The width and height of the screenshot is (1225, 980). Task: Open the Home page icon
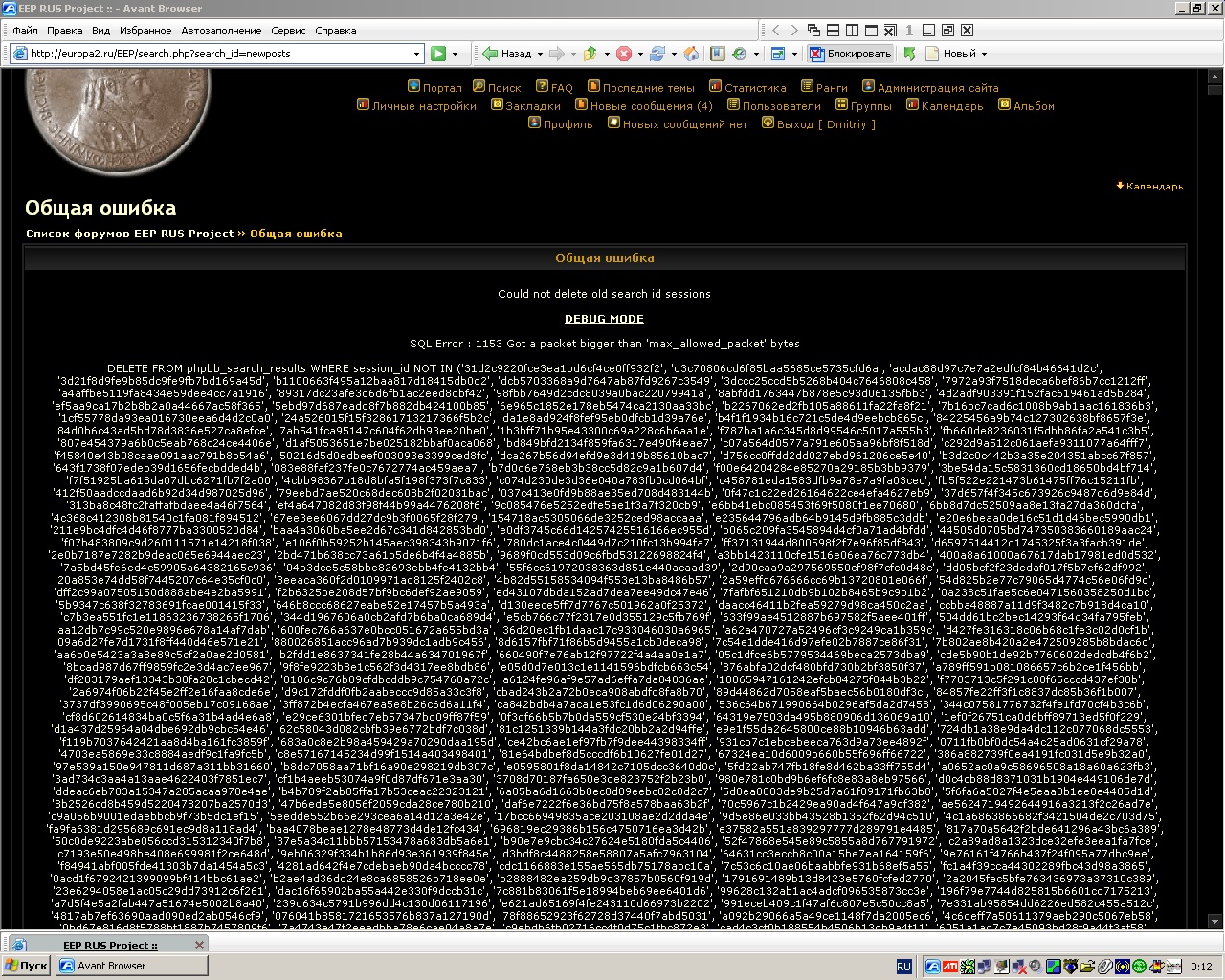tap(691, 54)
